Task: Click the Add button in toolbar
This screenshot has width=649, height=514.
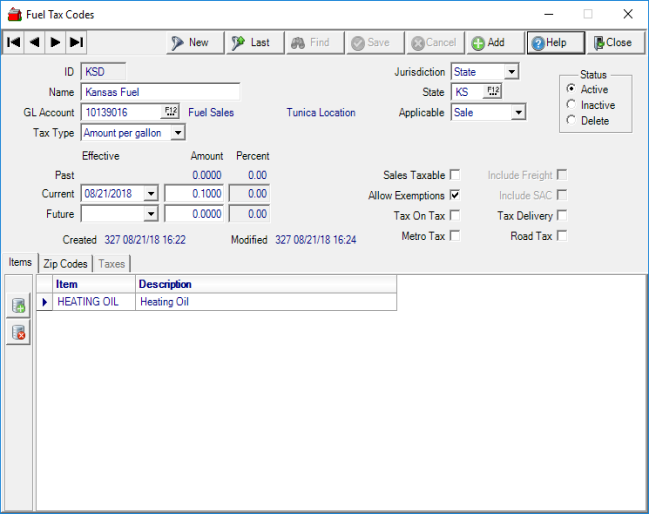Action: pyautogui.click(x=488, y=43)
